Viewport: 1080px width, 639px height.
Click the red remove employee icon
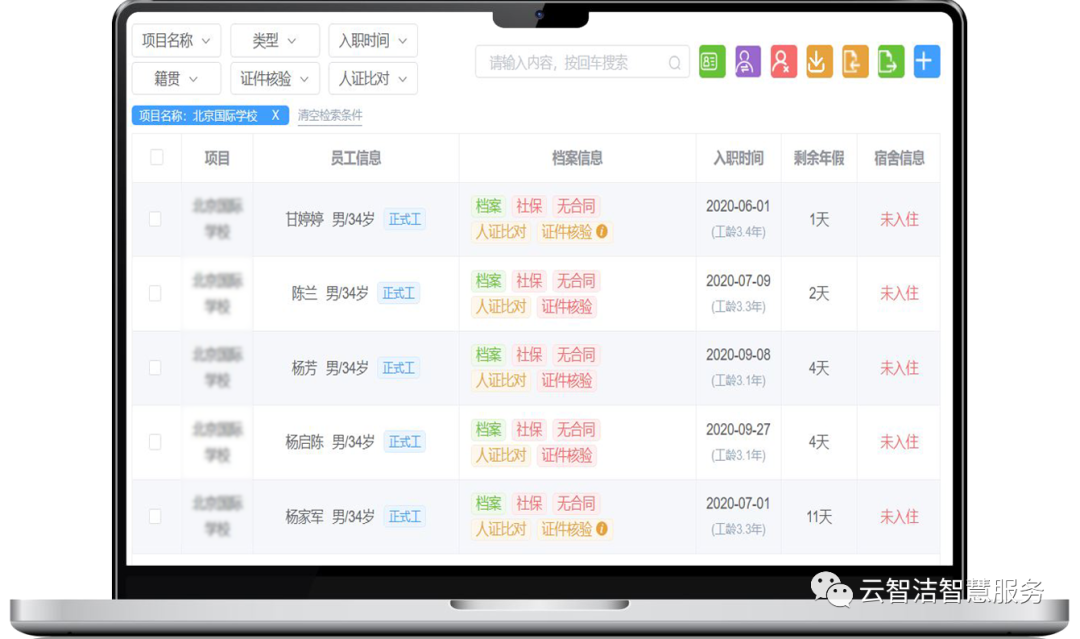click(x=783, y=62)
